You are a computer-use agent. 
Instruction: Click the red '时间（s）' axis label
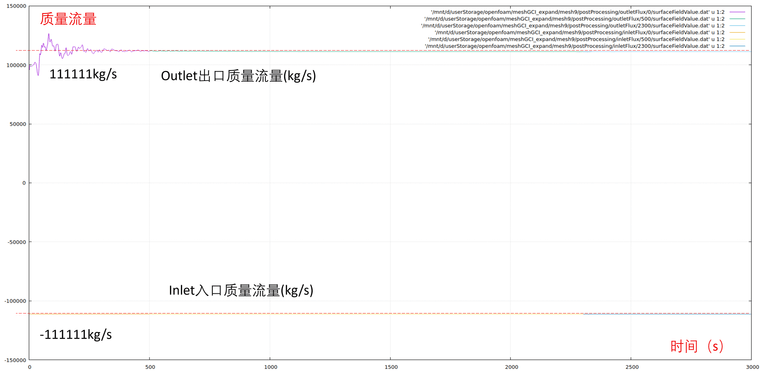point(697,346)
